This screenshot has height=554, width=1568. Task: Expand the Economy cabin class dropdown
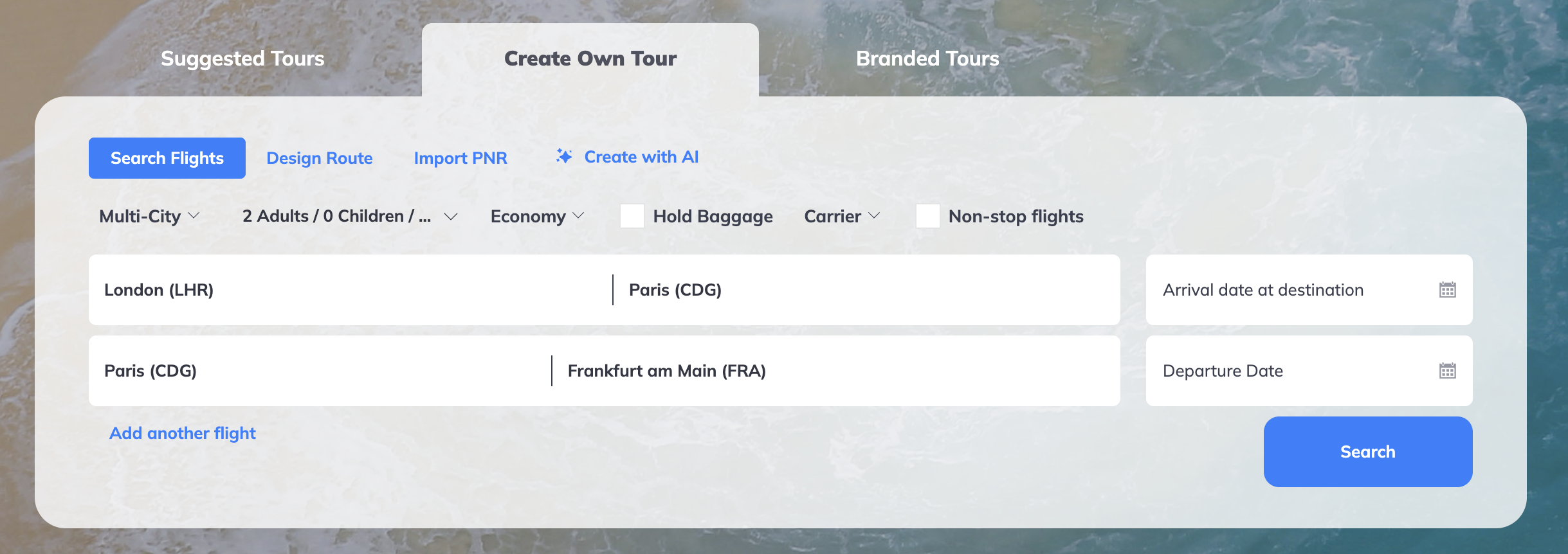[x=538, y=217]
